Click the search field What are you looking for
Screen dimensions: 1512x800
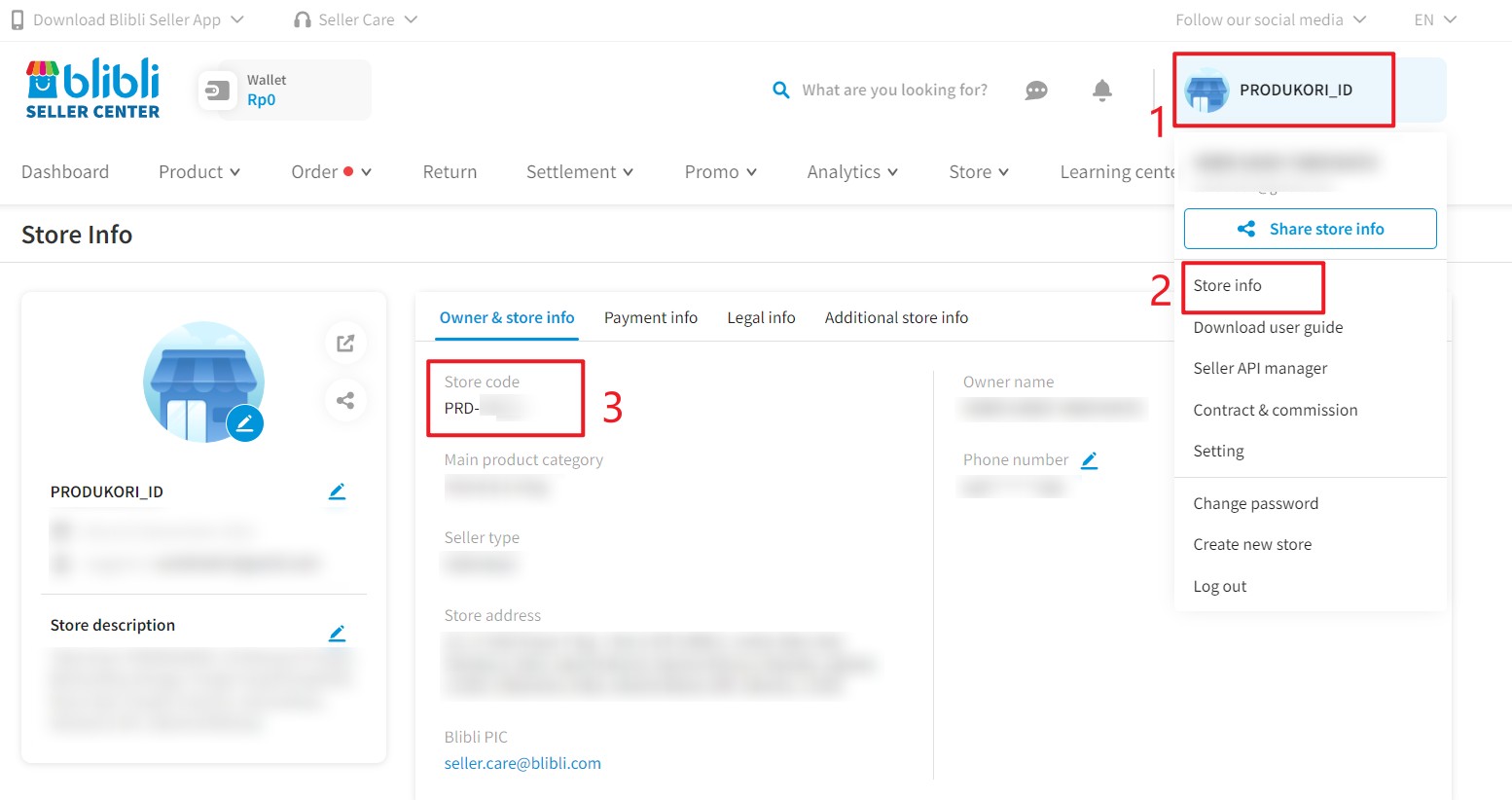tap(894, 91)
